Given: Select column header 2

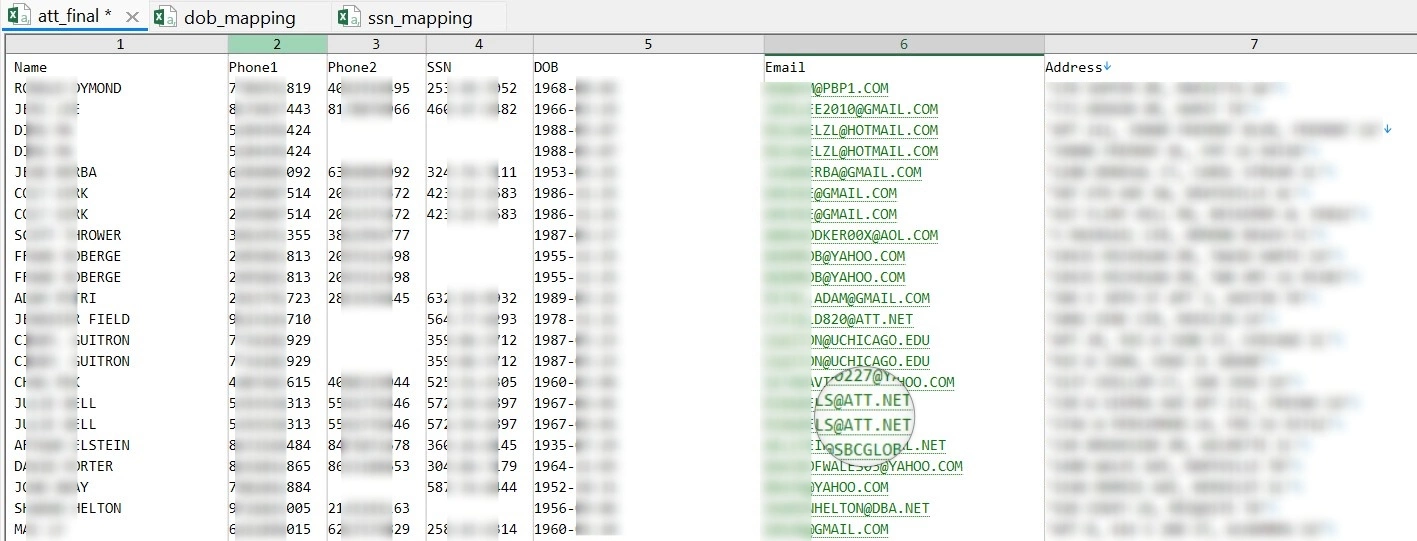Looking at the screenshot, I should 277,45.
